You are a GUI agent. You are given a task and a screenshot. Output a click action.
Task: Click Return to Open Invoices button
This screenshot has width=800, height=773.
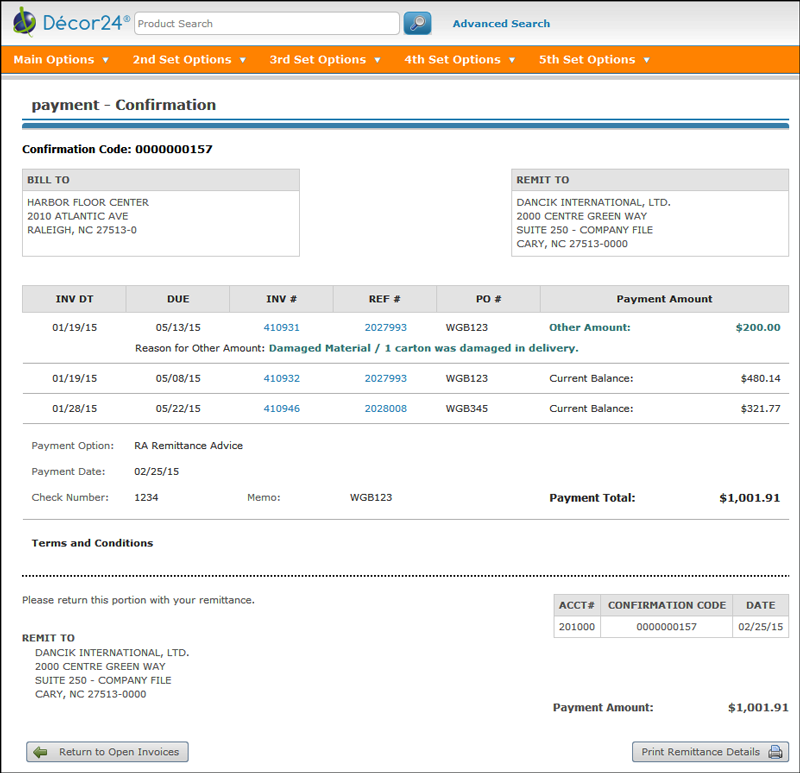click(107, 752)
